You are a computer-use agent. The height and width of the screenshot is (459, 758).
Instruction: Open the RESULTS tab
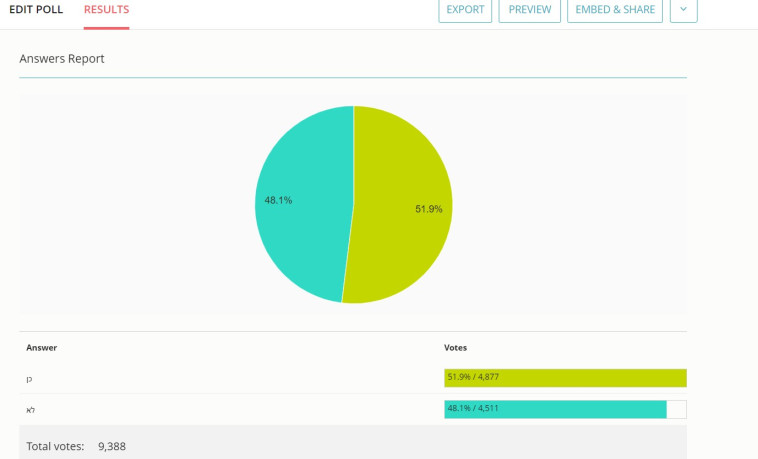(x=106, y=10)
